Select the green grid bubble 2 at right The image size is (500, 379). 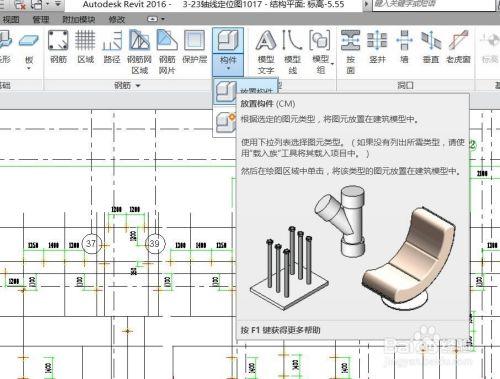click(x=473, y=145)
